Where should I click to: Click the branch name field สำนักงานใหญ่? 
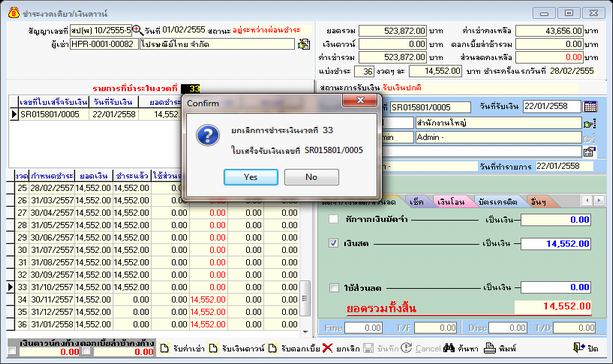pyautogui.click(x=498, y=123)
